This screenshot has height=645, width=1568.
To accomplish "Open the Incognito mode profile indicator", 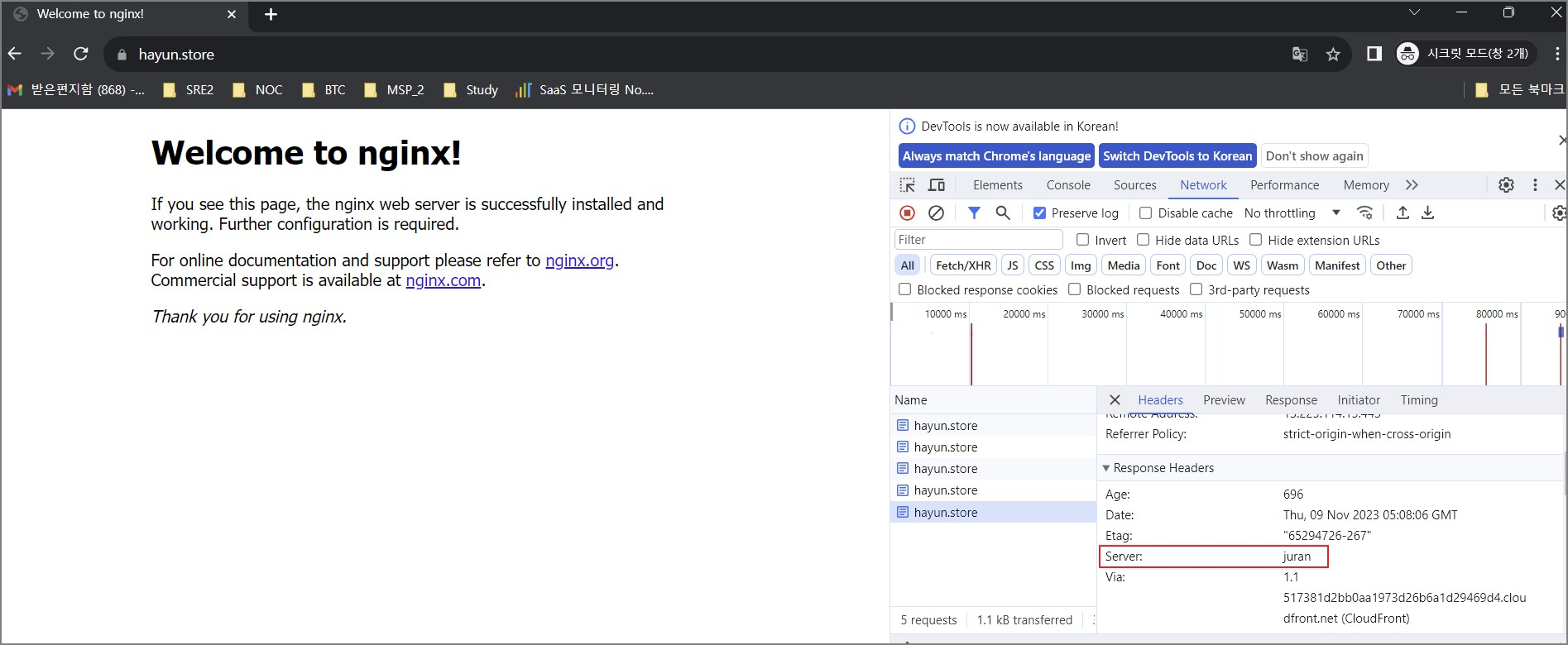I will pyautogui.click(x=1465, y=54).
